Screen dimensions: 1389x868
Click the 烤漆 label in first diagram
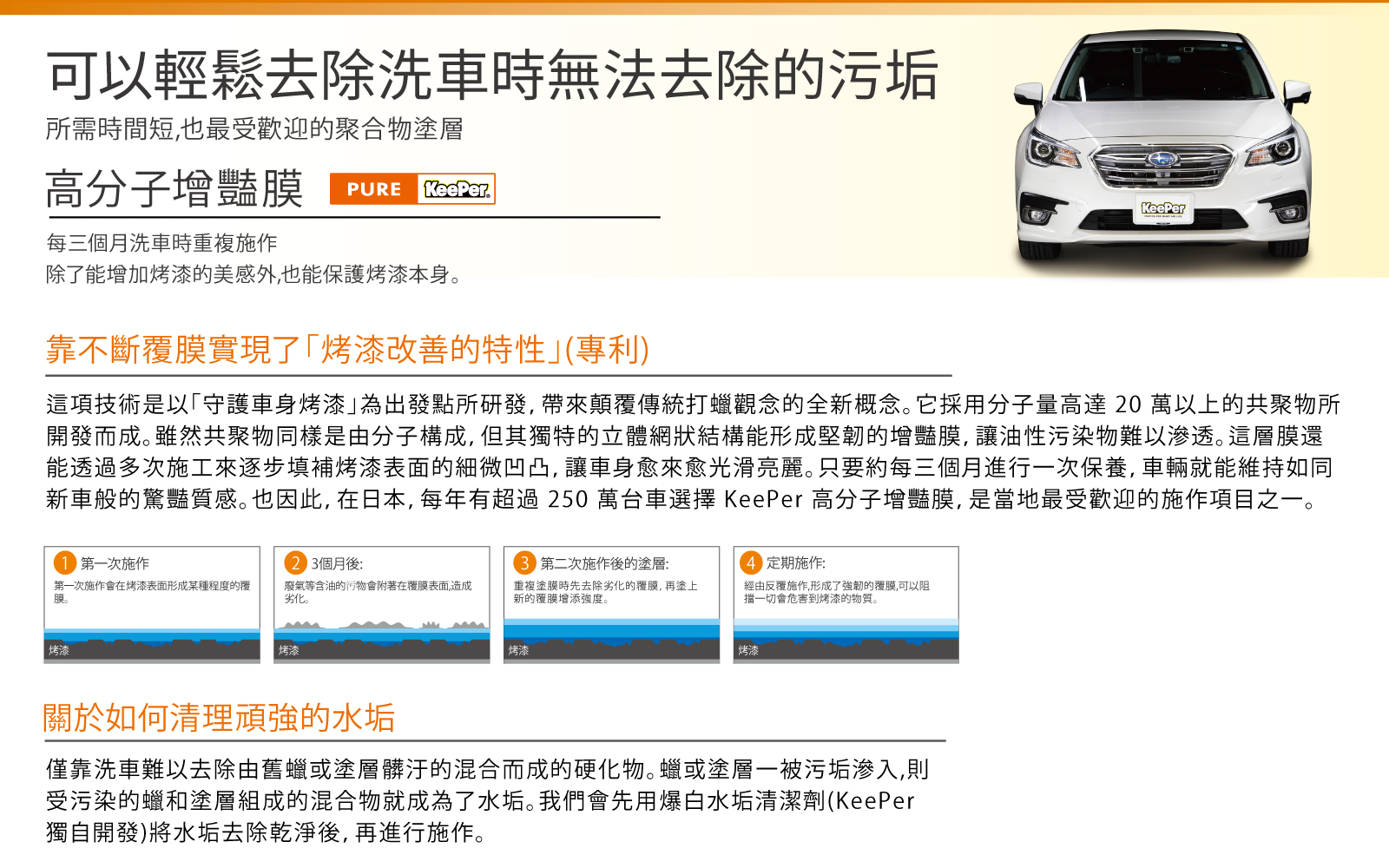(x=59, y=650)
